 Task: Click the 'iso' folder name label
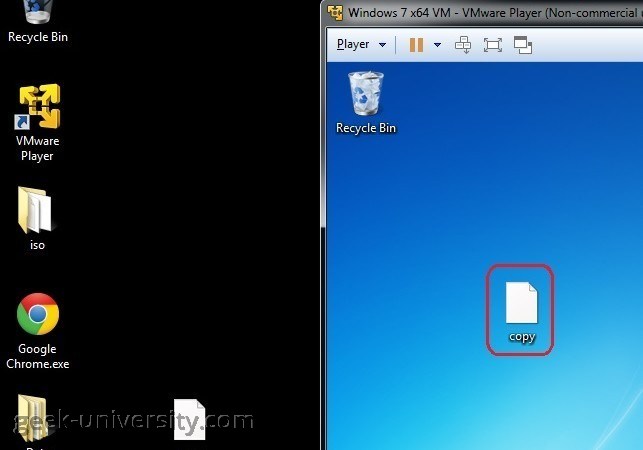coord(37,245)
